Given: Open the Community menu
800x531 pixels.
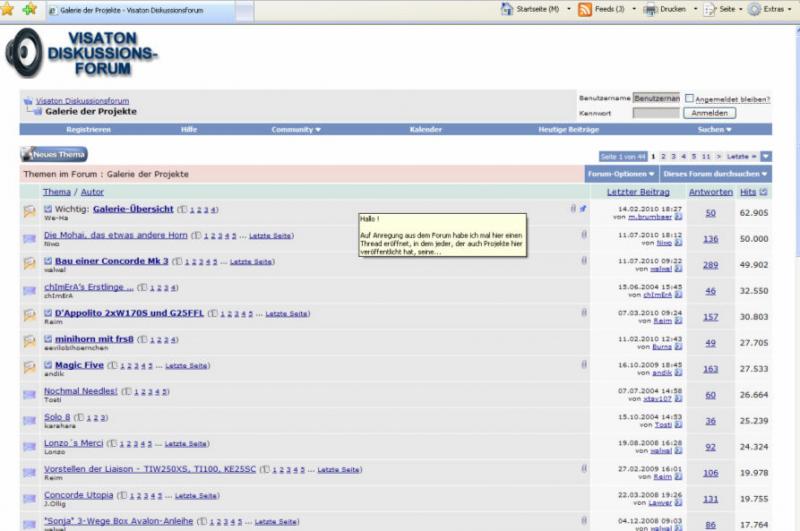Looking at the screenshot, I should tap(295, 130).
